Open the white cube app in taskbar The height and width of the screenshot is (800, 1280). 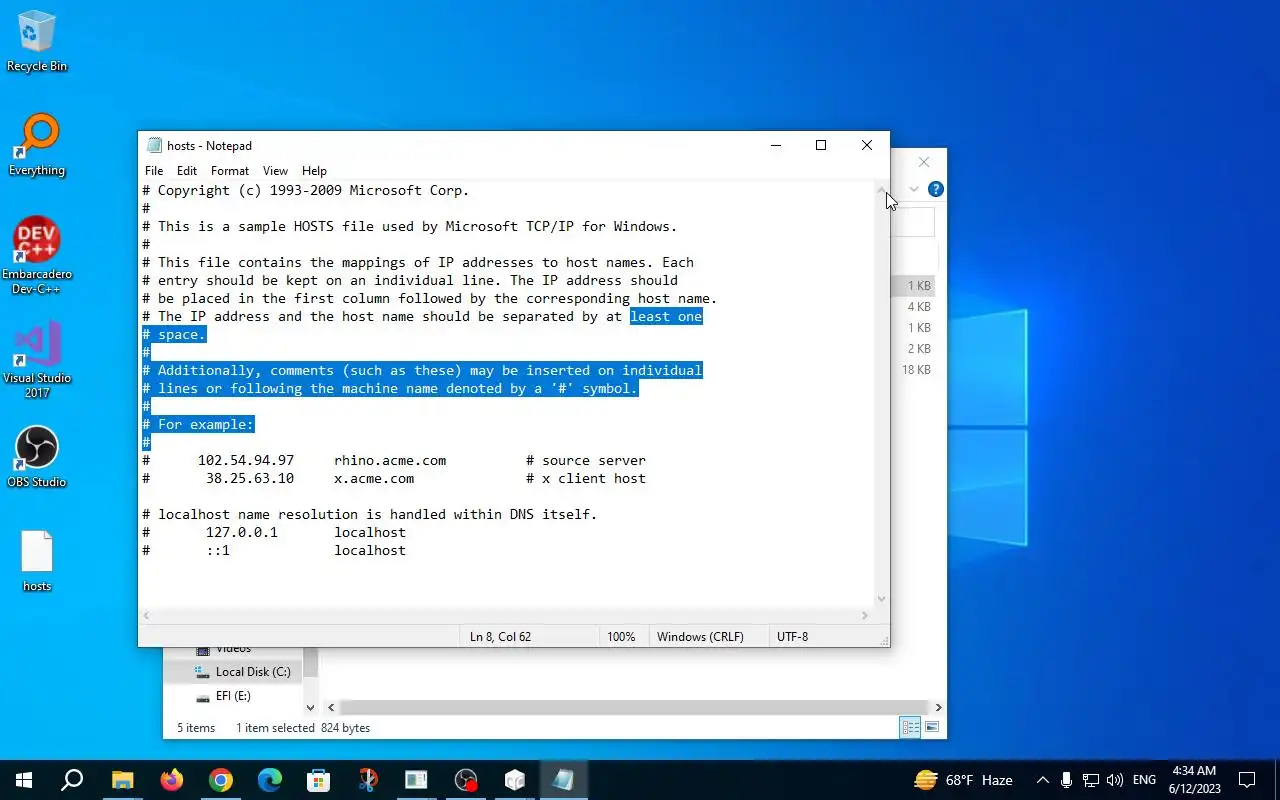[515, 780]
